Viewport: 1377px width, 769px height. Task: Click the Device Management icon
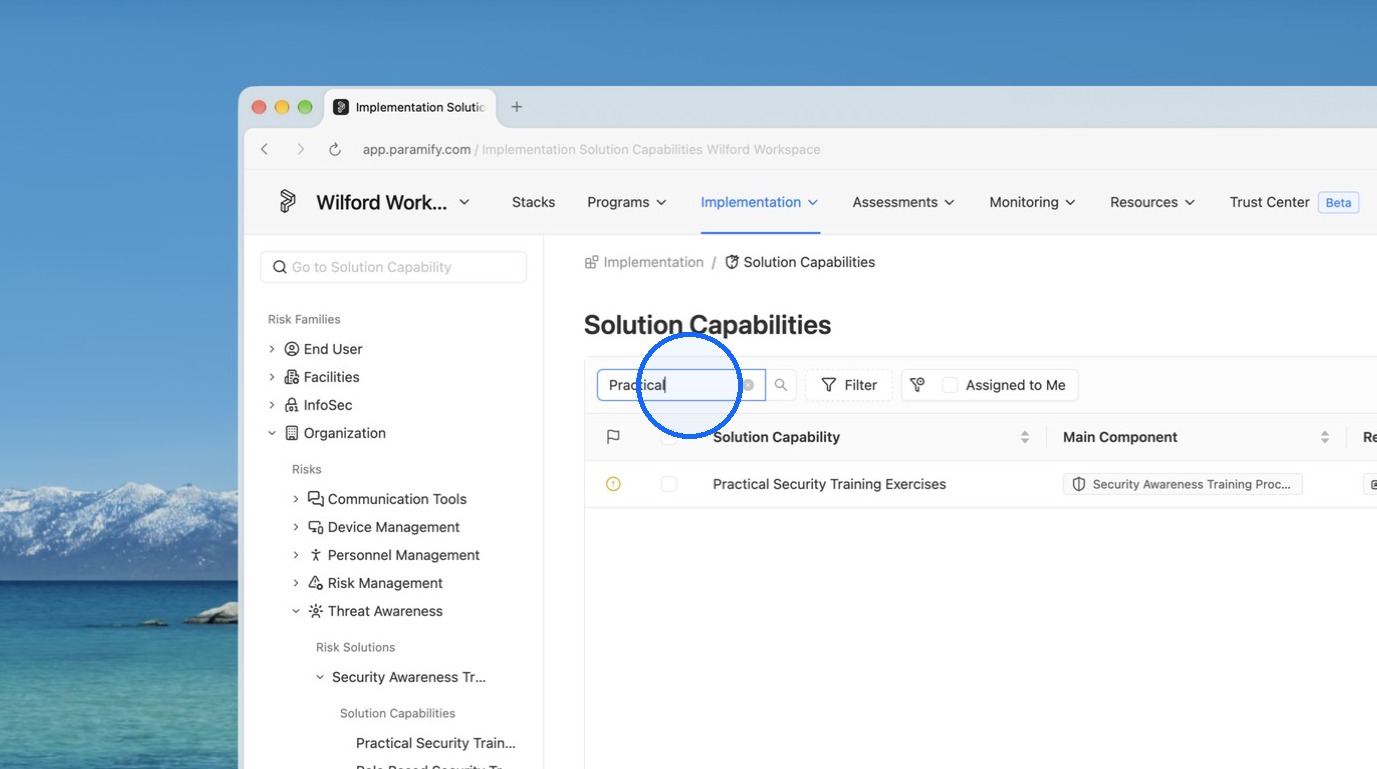pyautogui.click(x=316, y=527)
